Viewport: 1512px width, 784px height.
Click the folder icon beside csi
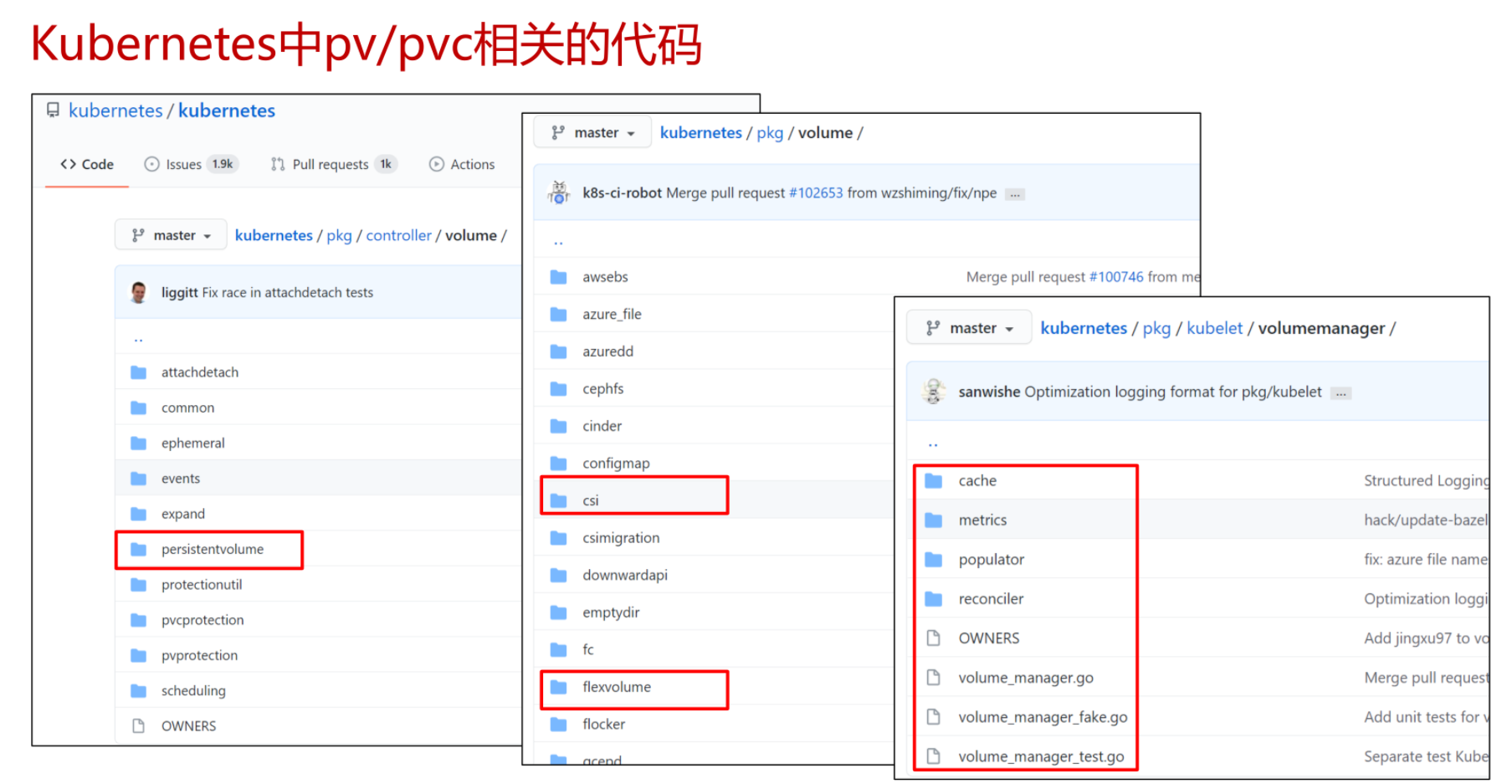tap(559, 500)
